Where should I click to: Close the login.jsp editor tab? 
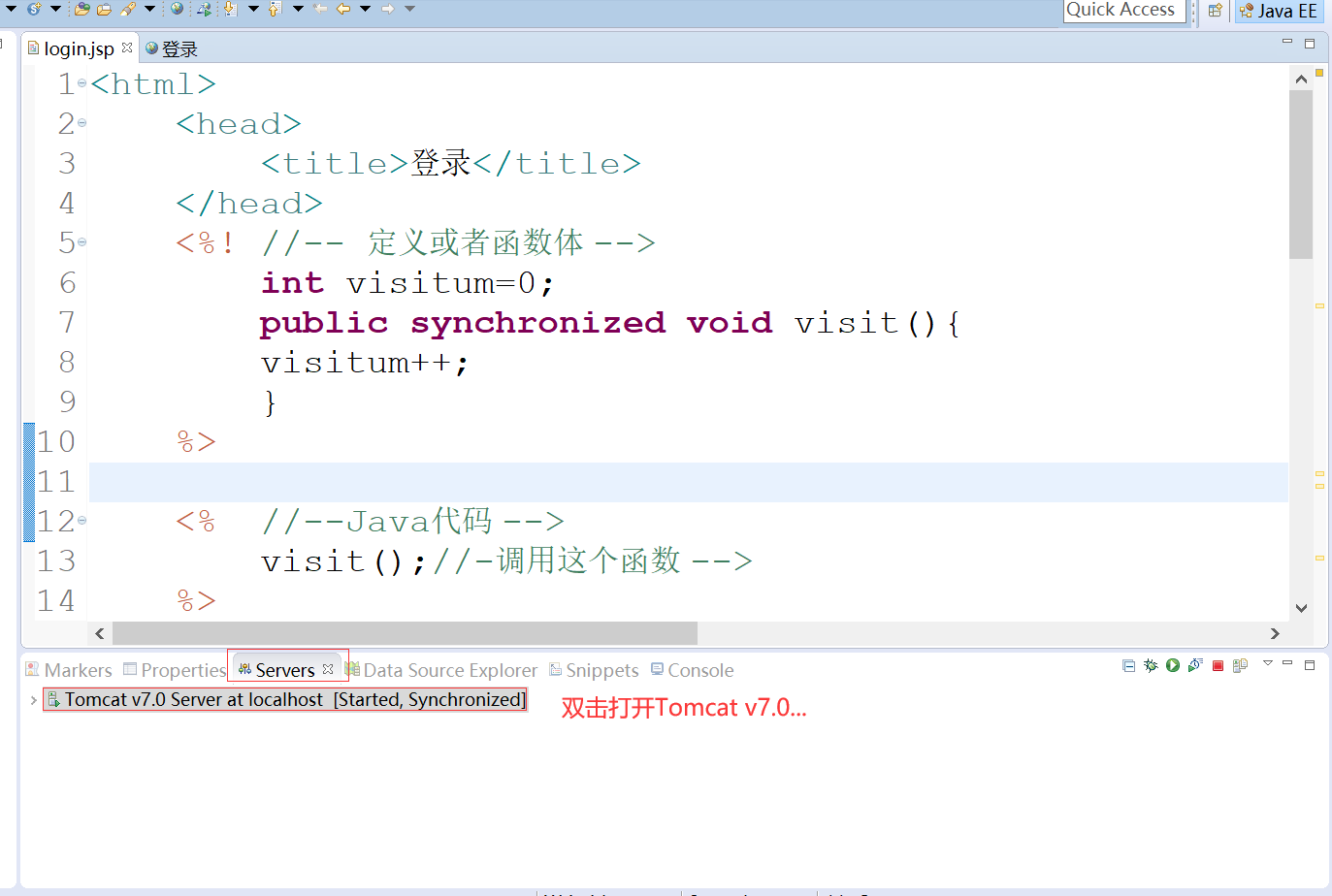(127, 48)
